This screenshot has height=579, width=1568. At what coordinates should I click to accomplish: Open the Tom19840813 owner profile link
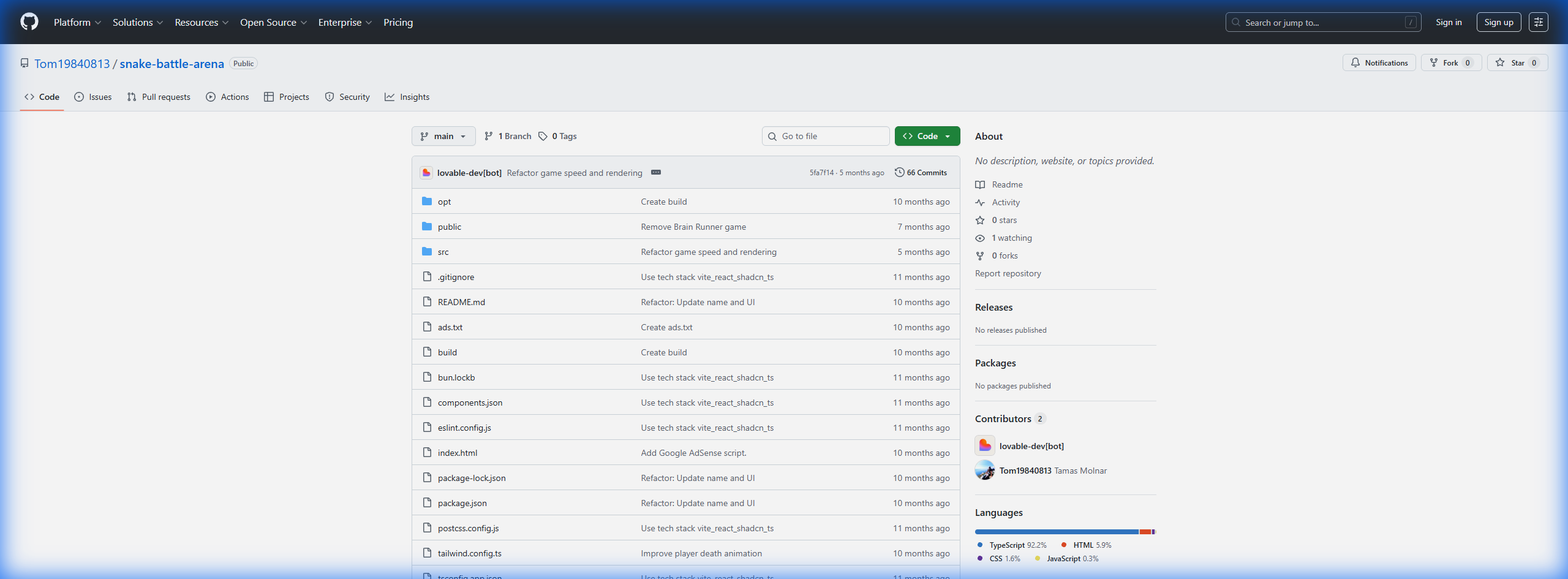pos(72,64)
